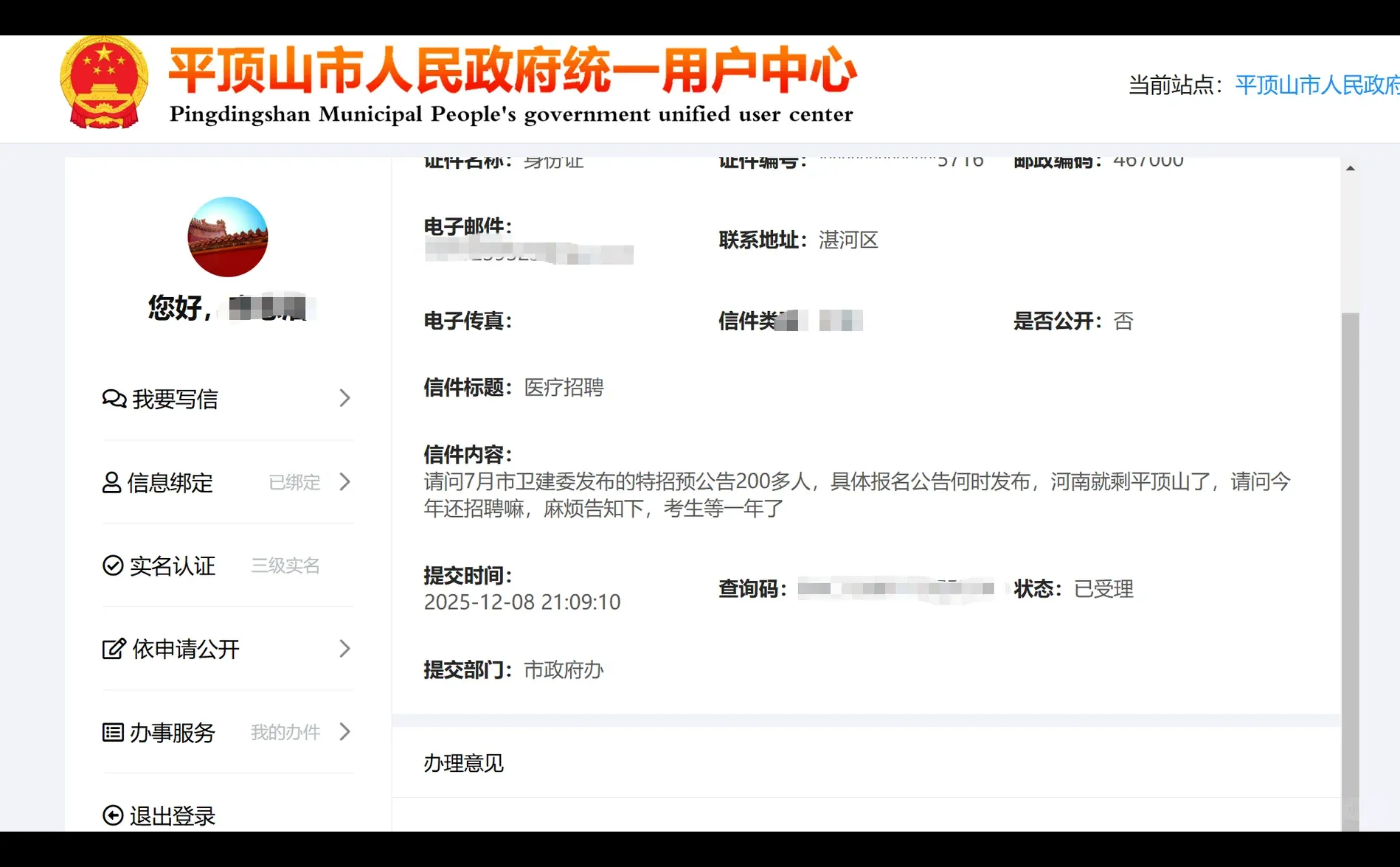Expand the 办事服务 chevron
The width and height of the screenshot is (1400, 867).
[344, 732]
